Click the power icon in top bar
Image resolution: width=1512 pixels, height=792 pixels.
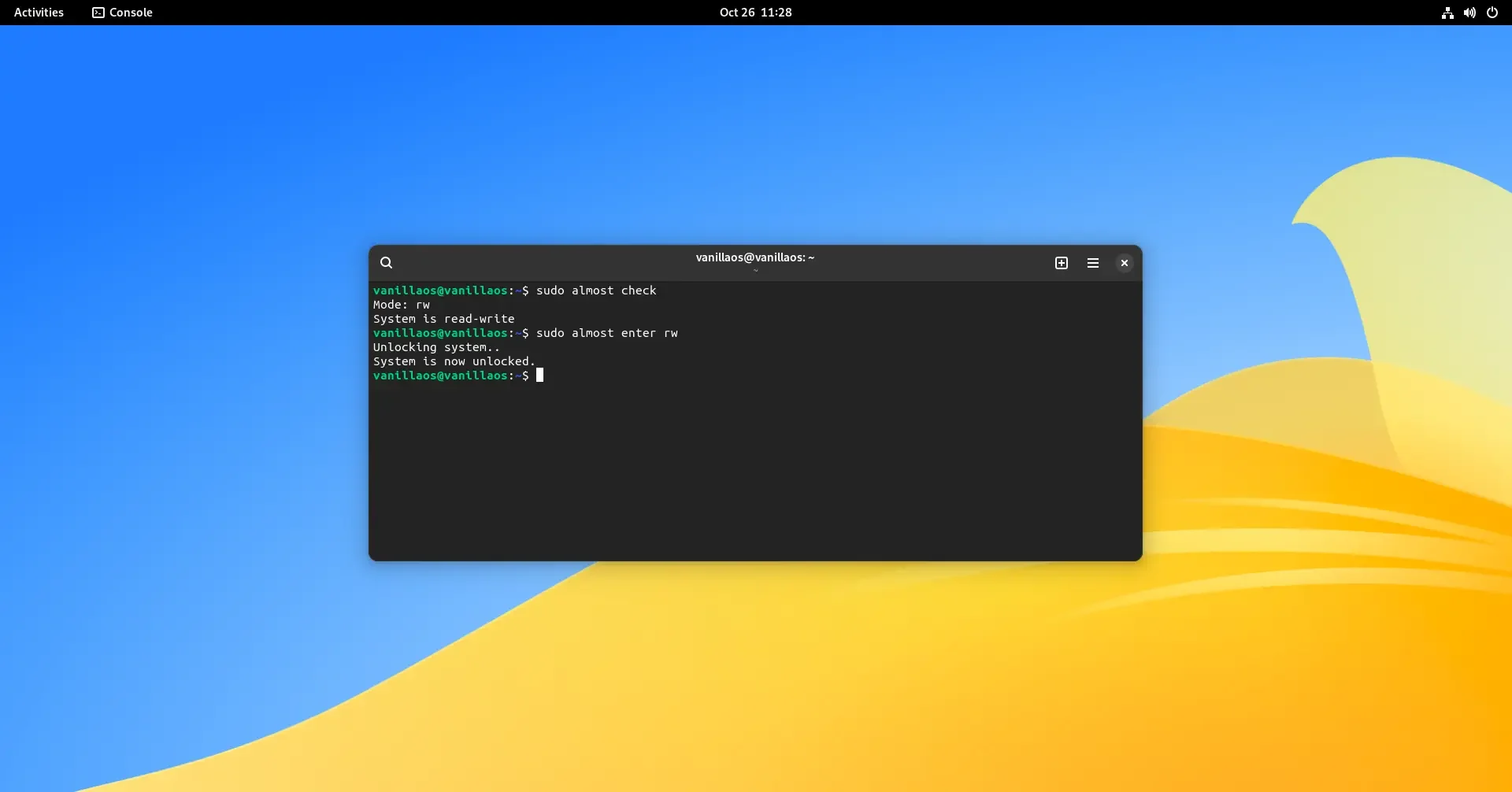[x=1492, y=13]
